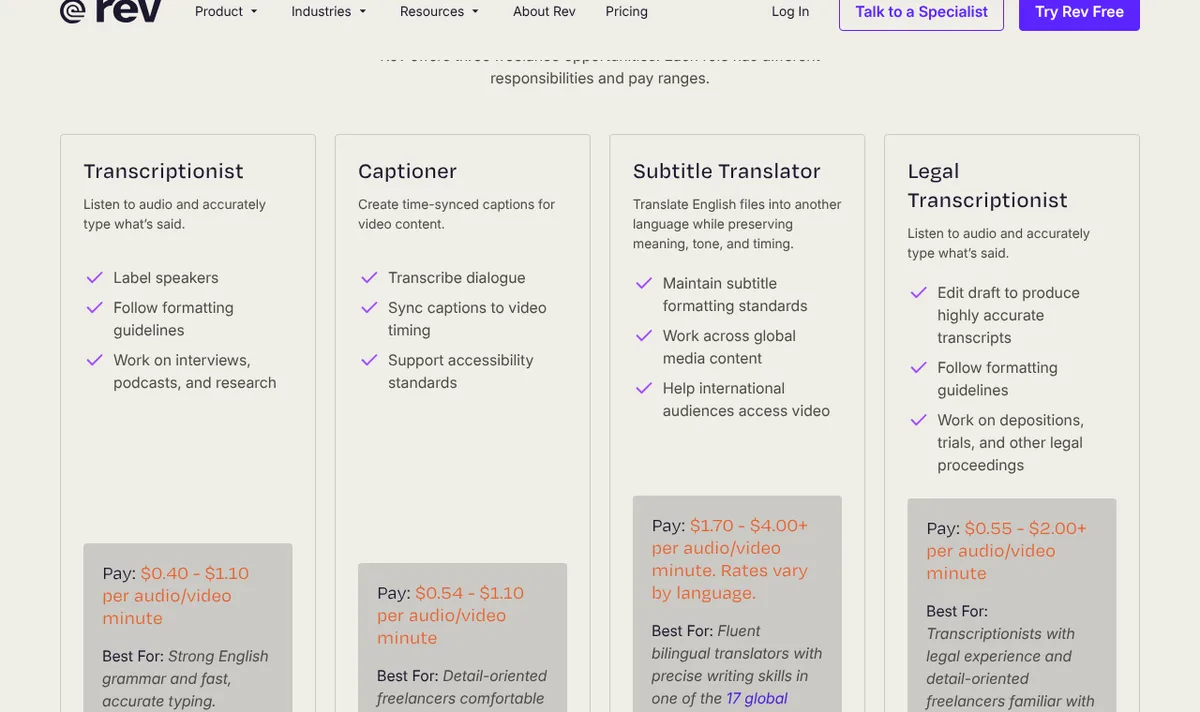Click the Log In link

pyautogui.click(x=790, y=12)
